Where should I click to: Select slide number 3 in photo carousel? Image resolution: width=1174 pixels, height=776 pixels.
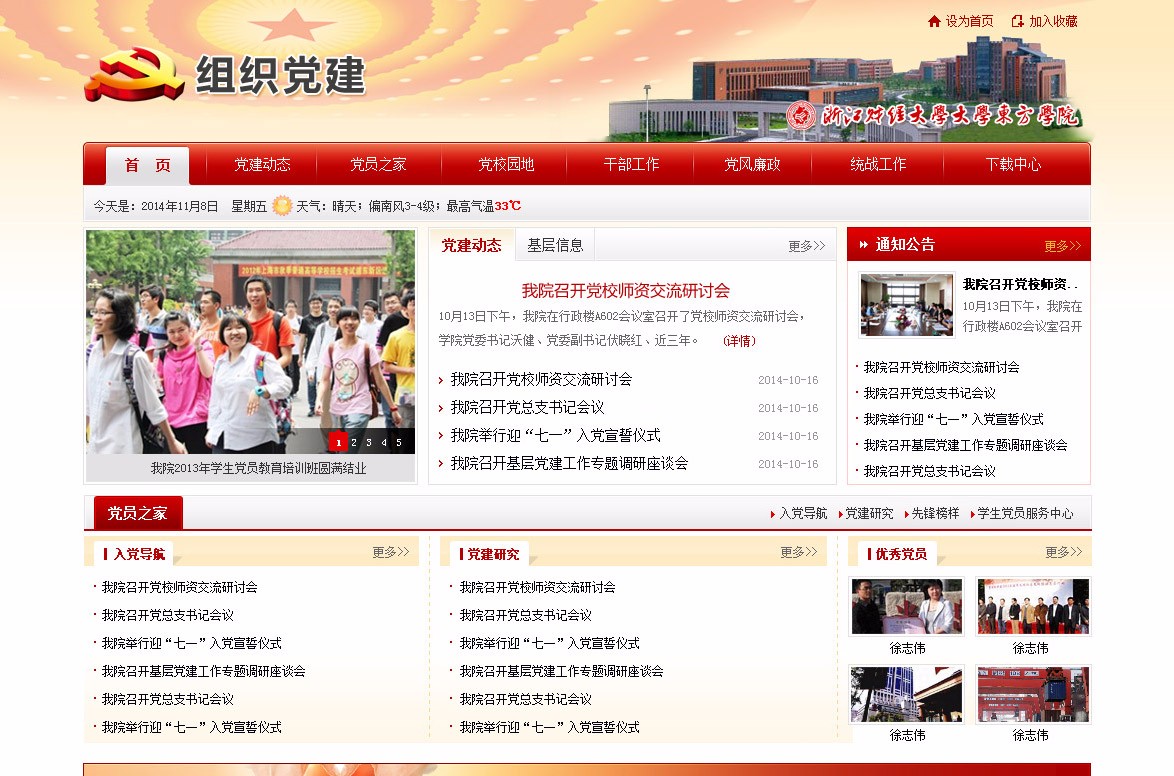[x=369, y=442]
